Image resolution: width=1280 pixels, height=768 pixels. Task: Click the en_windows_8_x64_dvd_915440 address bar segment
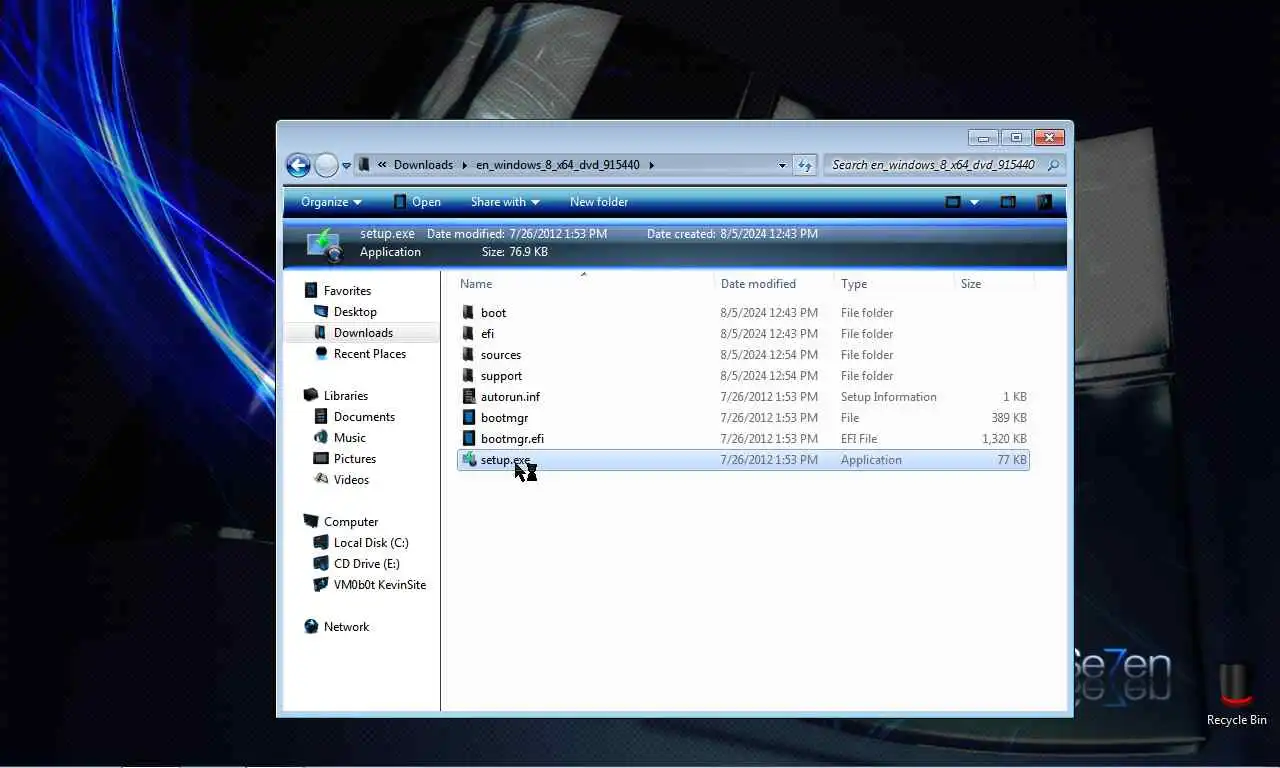[x=558, y=165]
